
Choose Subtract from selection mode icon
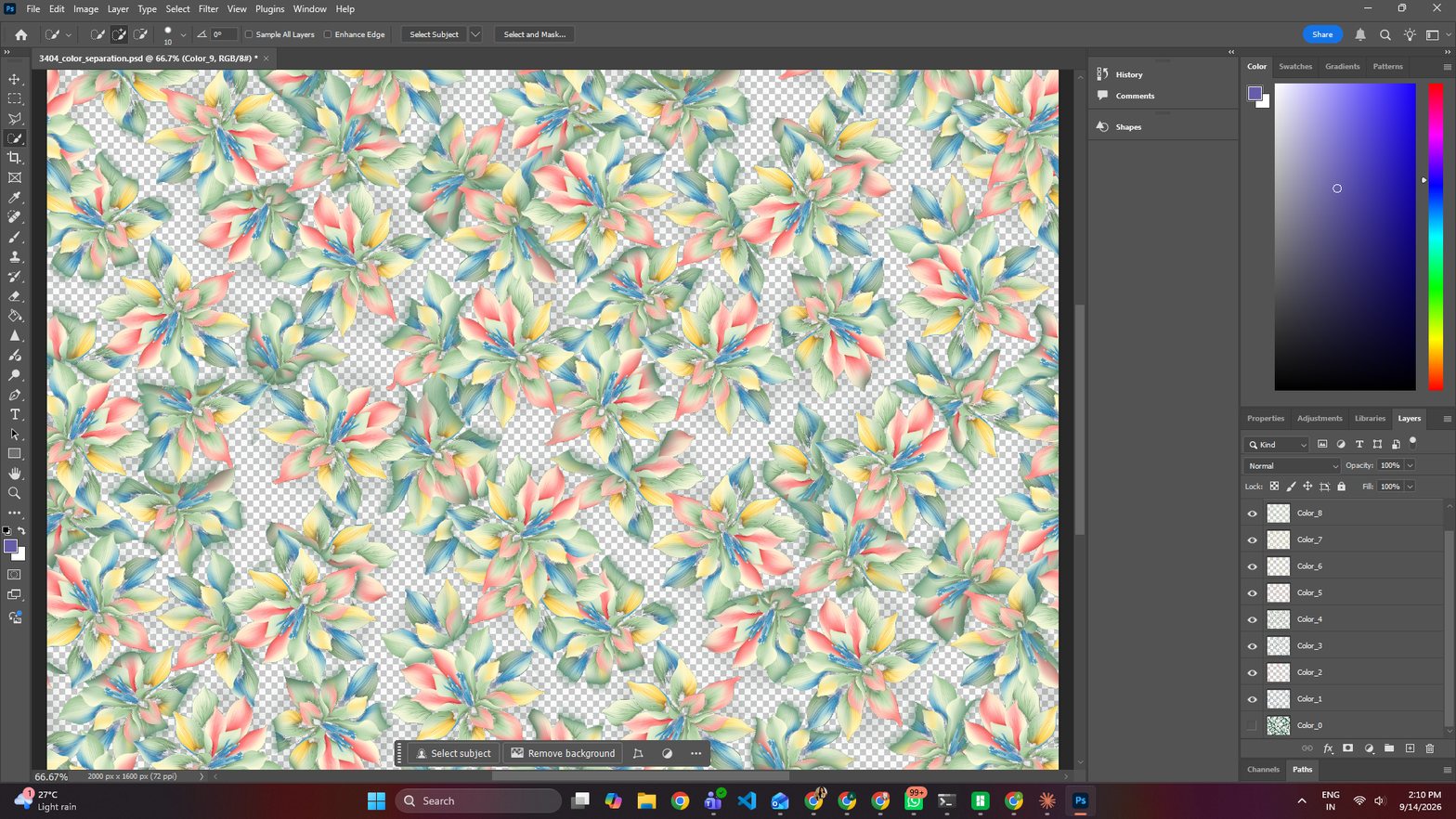click(x=140, y=34)
